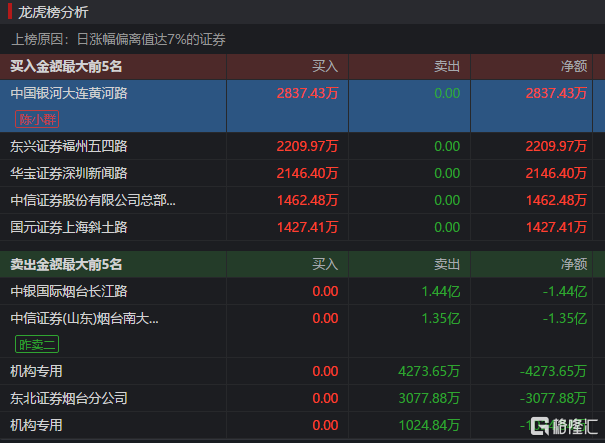Click 买入 column header in sell table

click(325, 264)
